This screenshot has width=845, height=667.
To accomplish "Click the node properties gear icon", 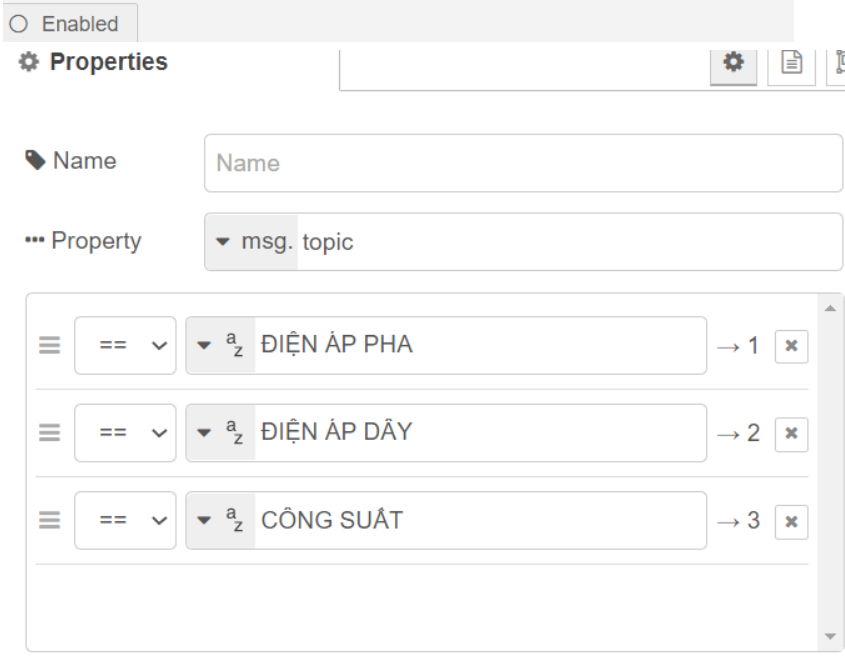I will [x=734, y=62].
